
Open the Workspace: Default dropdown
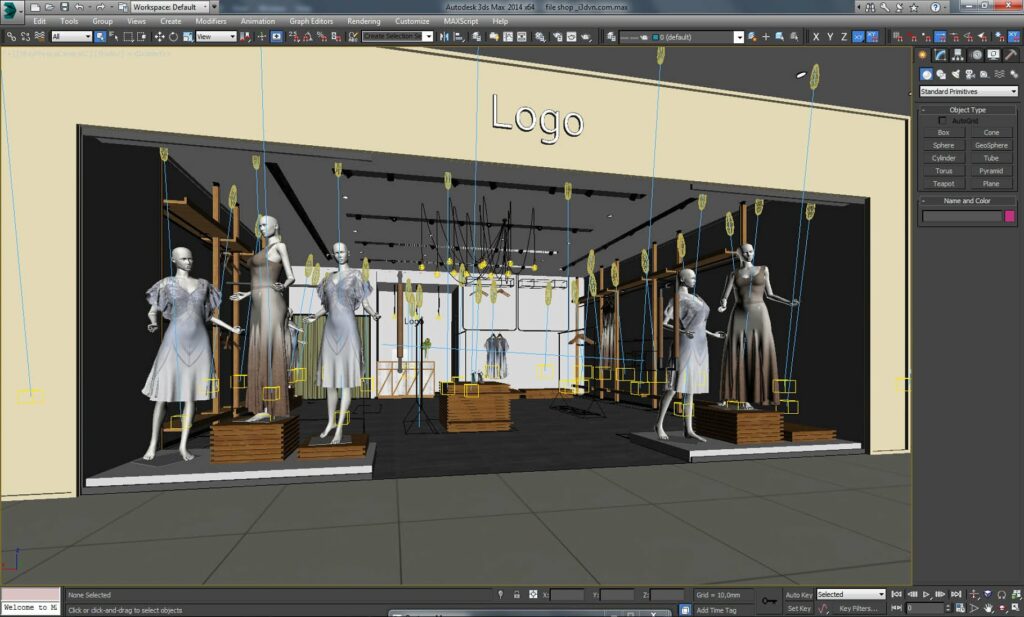click(x=170, y=7)
